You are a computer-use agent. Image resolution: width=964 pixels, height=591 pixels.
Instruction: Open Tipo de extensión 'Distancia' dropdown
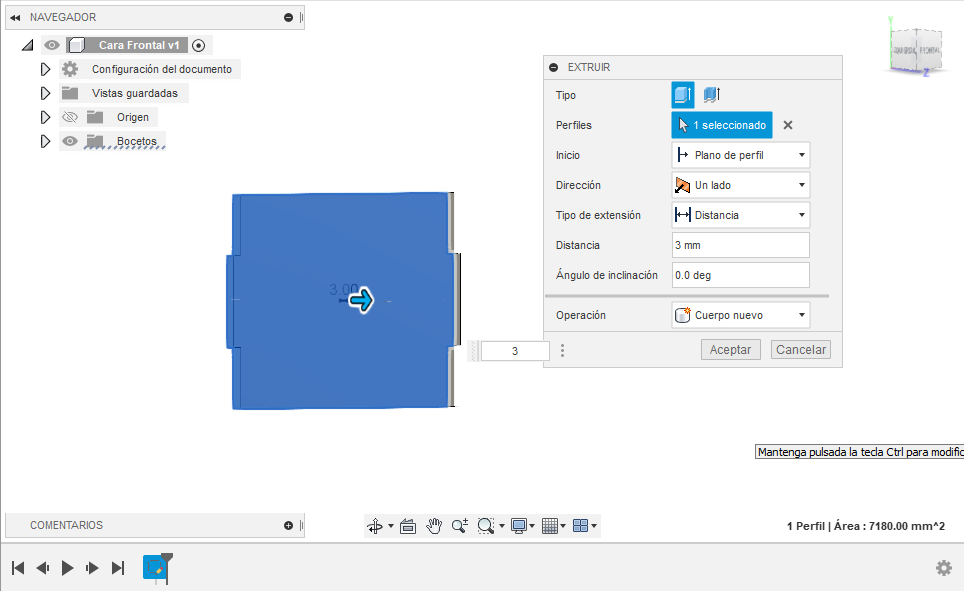740,215
